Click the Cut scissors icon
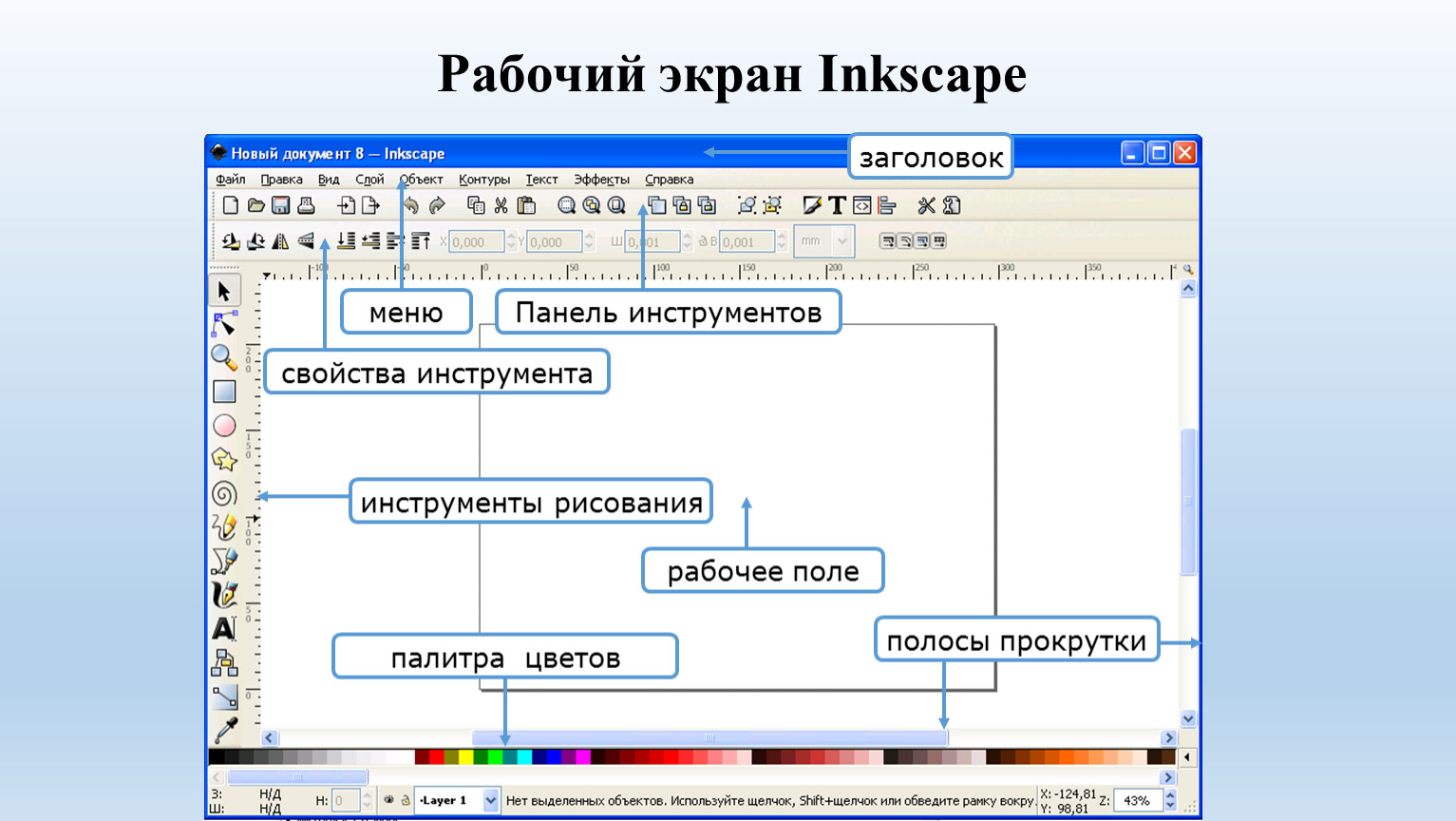1456x821 pixels. pos(501,205)
